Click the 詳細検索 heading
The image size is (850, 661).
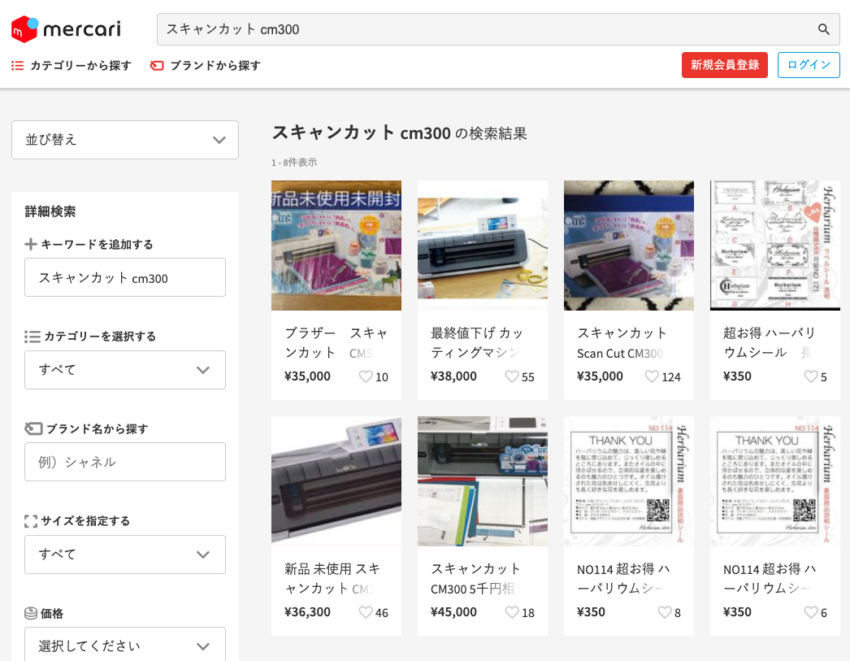(50, 211)
